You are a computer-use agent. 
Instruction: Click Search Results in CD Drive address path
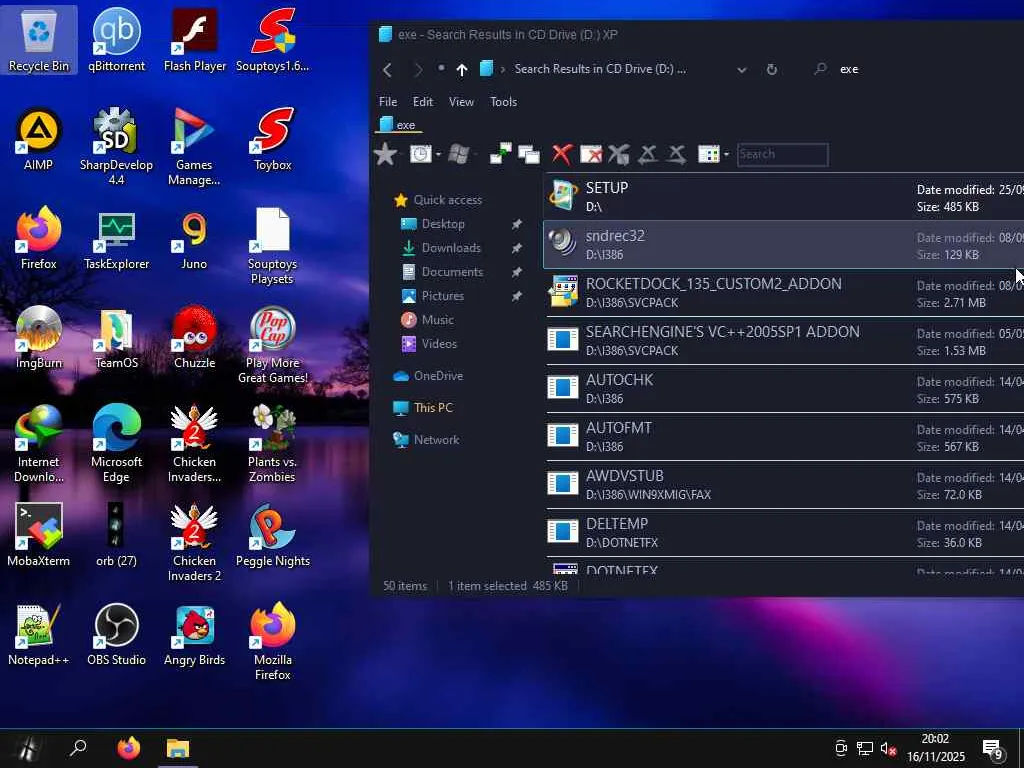pyautogui.click(x=600, y=69)
